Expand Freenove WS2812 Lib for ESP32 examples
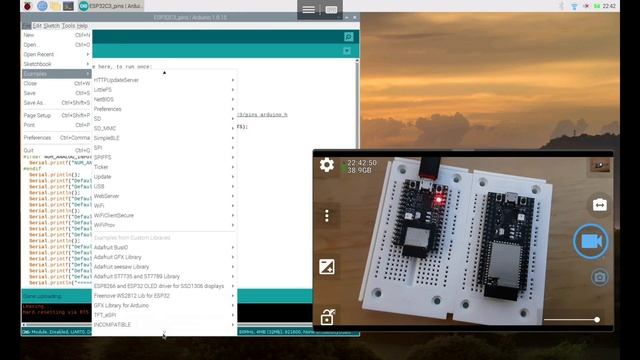640x360 pixels. [x=164, y=296]
